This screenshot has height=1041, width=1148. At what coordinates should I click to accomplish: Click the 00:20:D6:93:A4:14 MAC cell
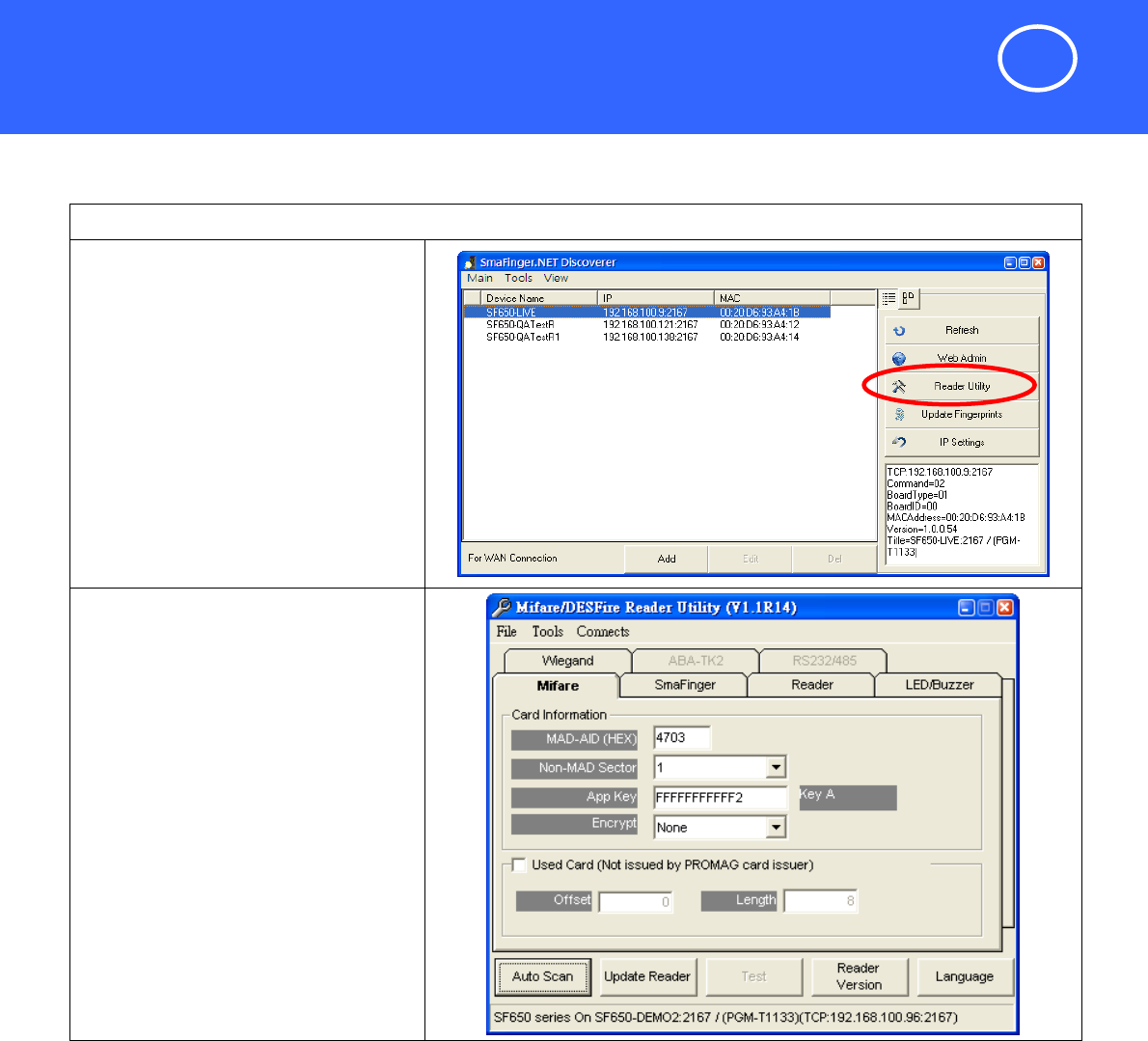[759, 338]
